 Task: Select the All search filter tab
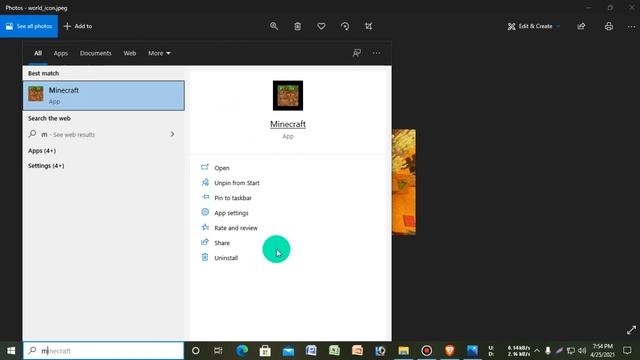tap(38, 53)
